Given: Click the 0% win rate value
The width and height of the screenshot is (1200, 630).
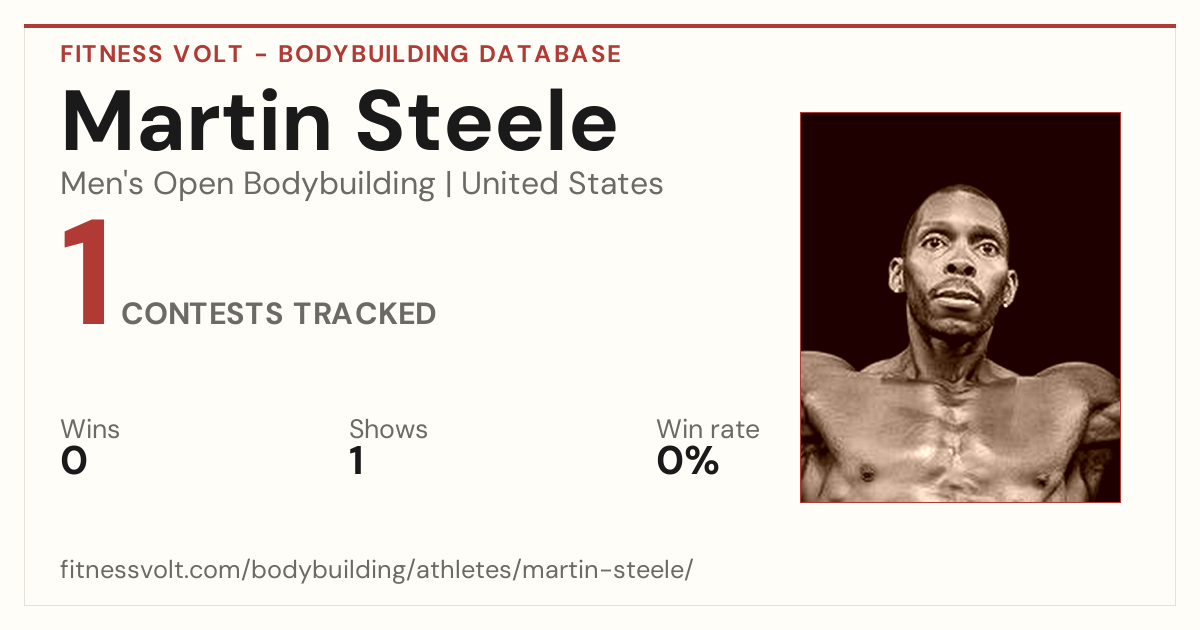Looking at the screenshot, I should click(x=688, y=461).
